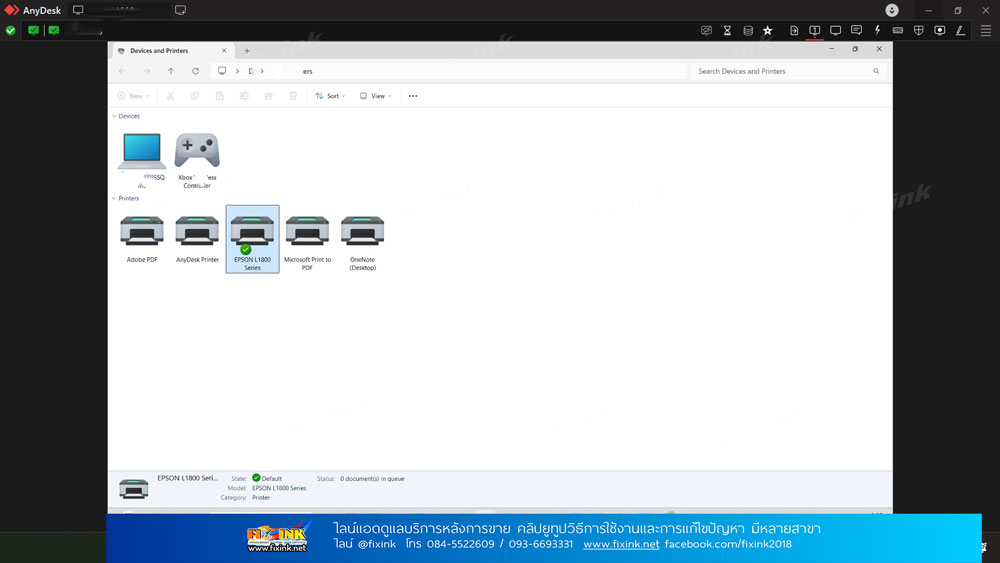Open the See more ellipsis menu
Image resolution: width=1000 pixels, height=563 pixels.
(x=413, y=96)
